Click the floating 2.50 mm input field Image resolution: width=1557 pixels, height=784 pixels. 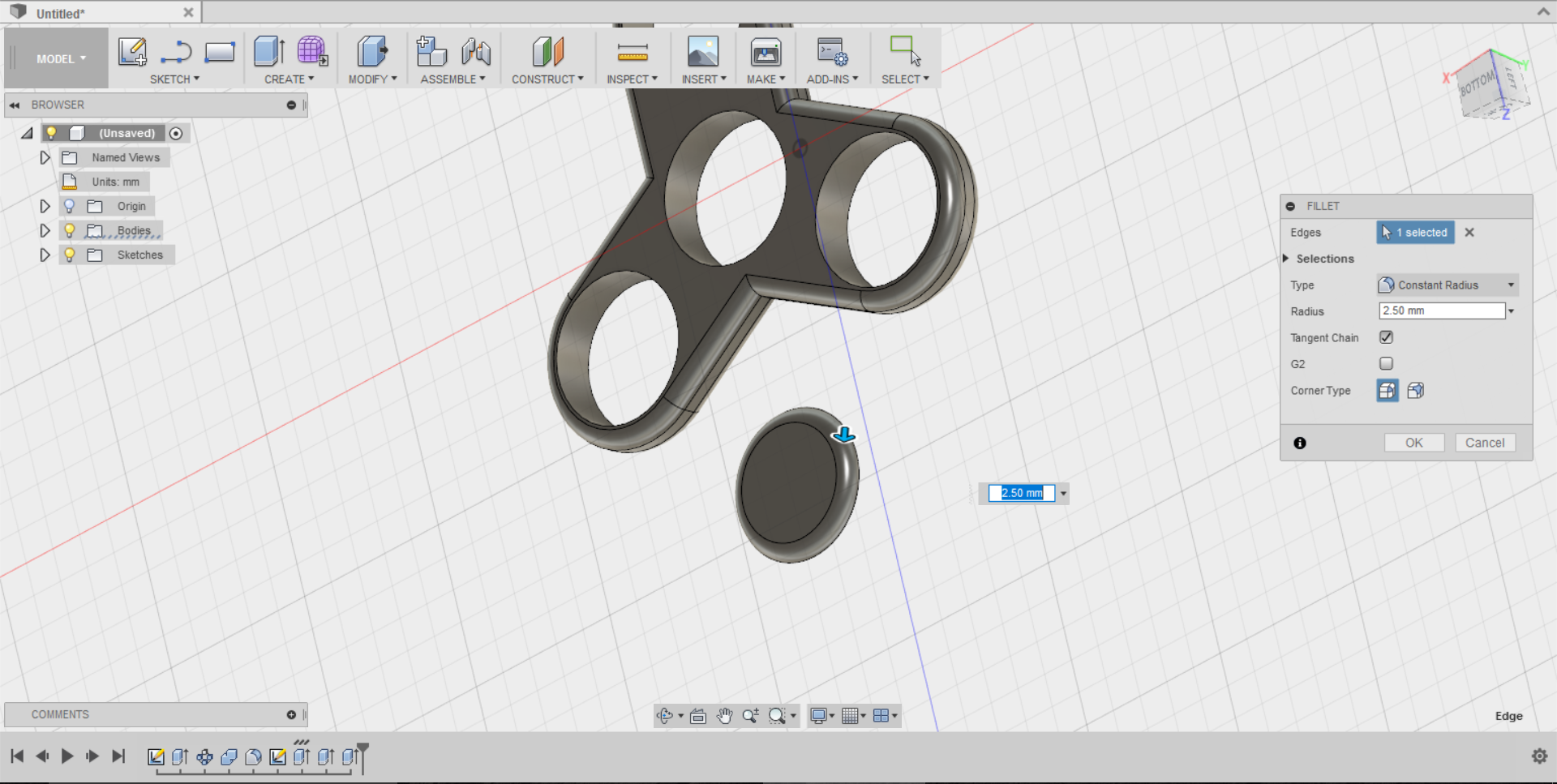pos(1022,493)
